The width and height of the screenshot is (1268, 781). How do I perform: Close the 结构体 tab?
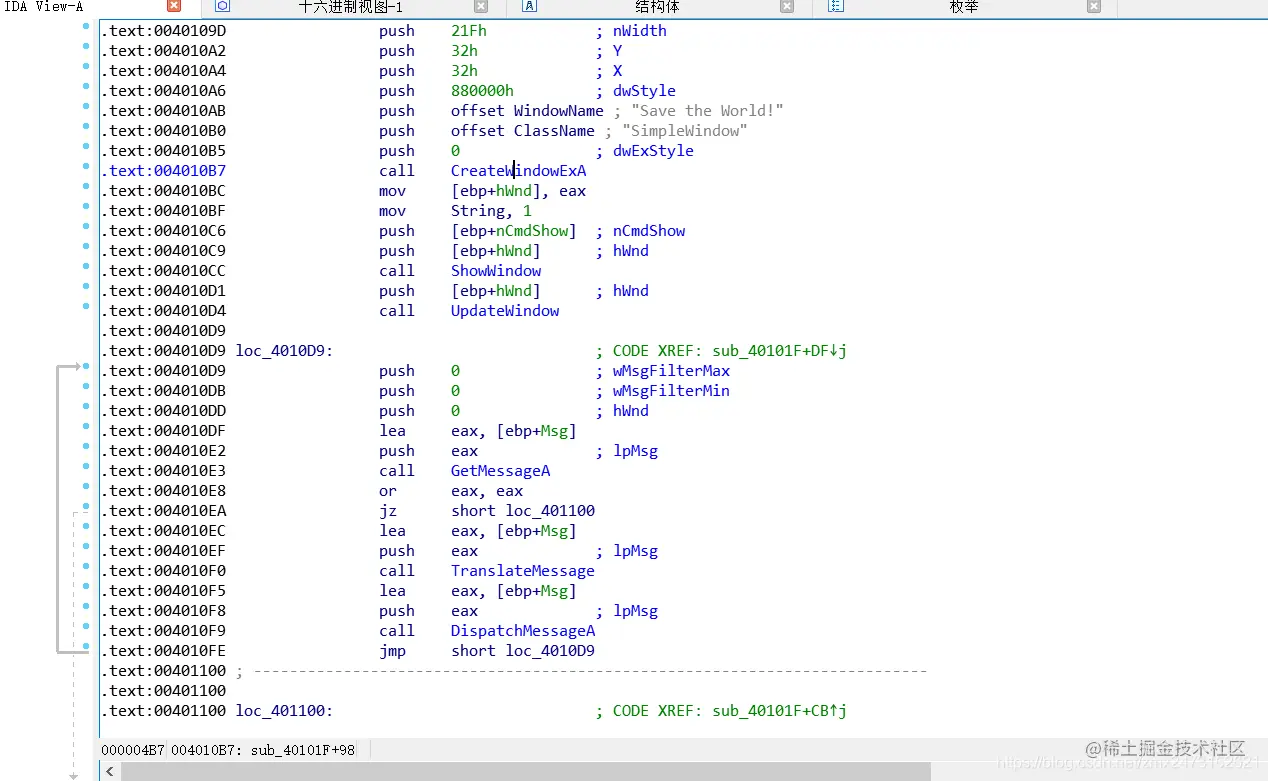click(787, 7)
